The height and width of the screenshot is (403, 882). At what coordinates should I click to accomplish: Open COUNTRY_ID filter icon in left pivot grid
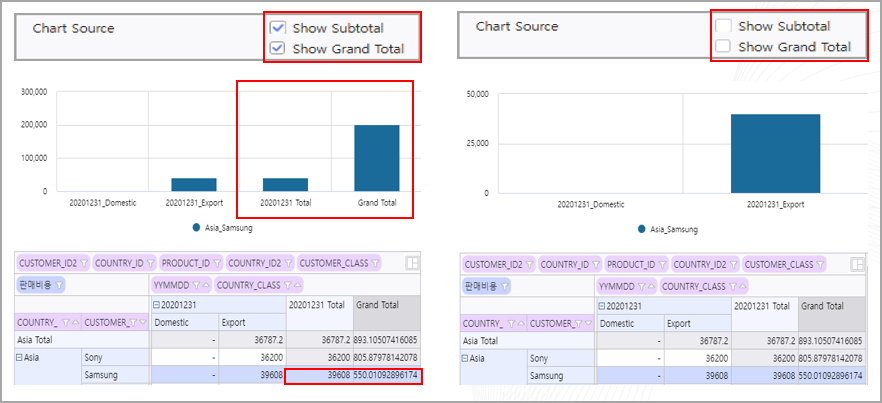(150, 263)
